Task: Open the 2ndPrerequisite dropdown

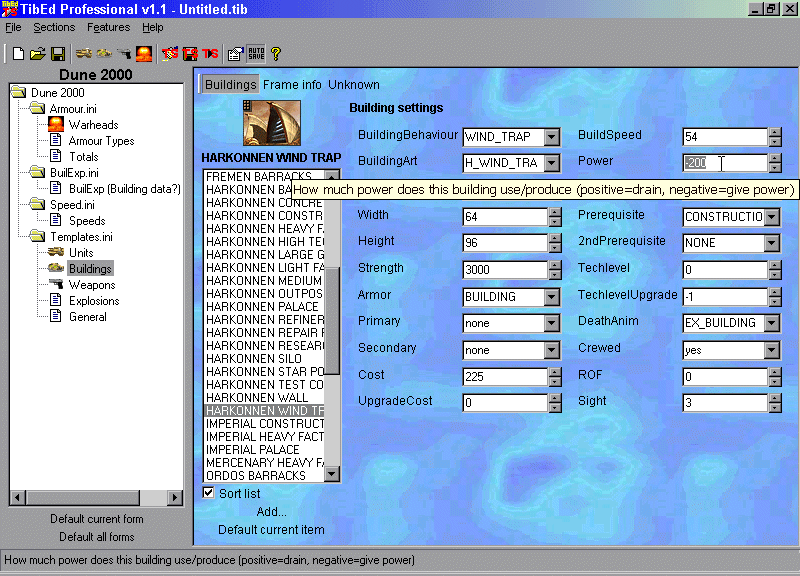Action: click(x=772, y=243)
